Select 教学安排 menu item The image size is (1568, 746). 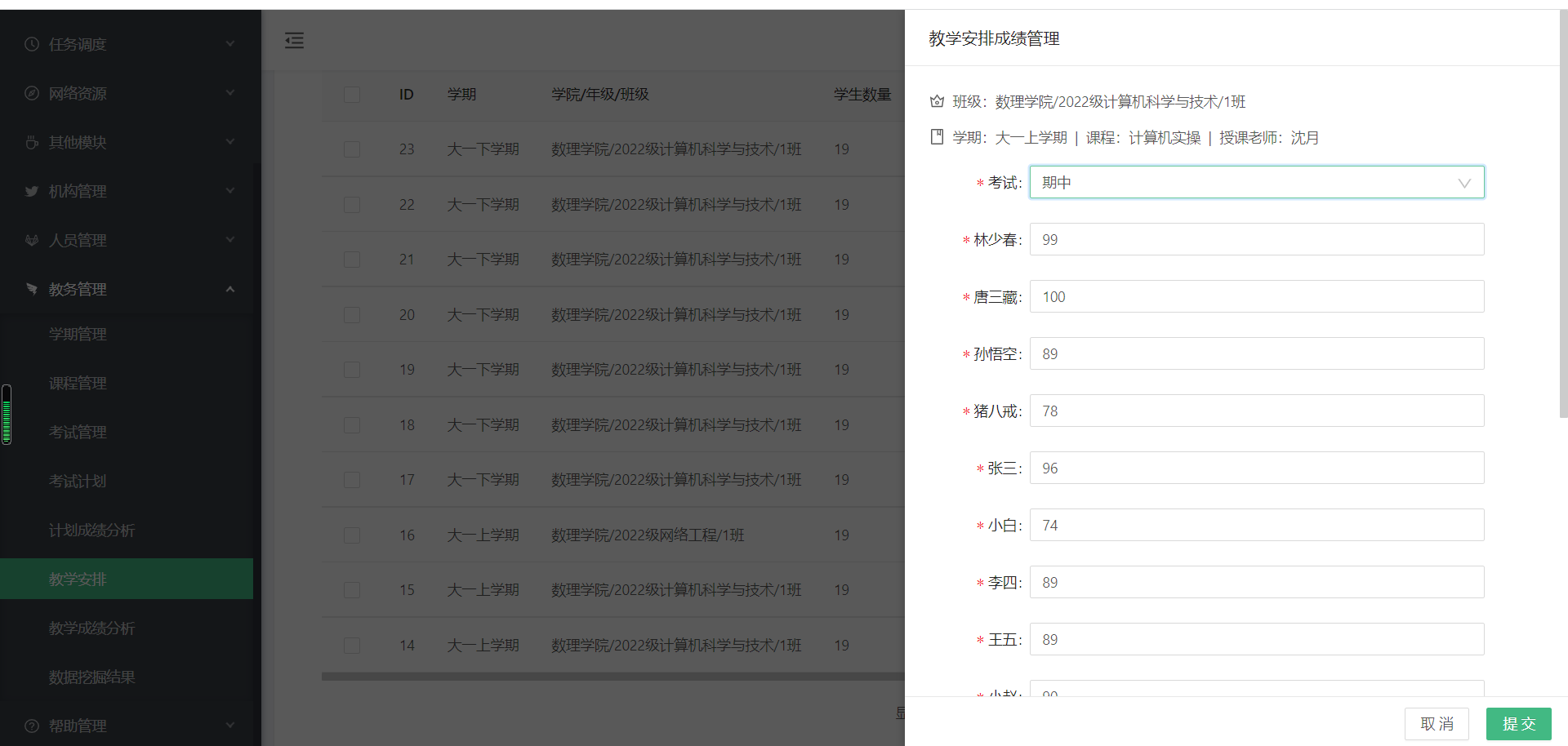(x=127, y=579)
